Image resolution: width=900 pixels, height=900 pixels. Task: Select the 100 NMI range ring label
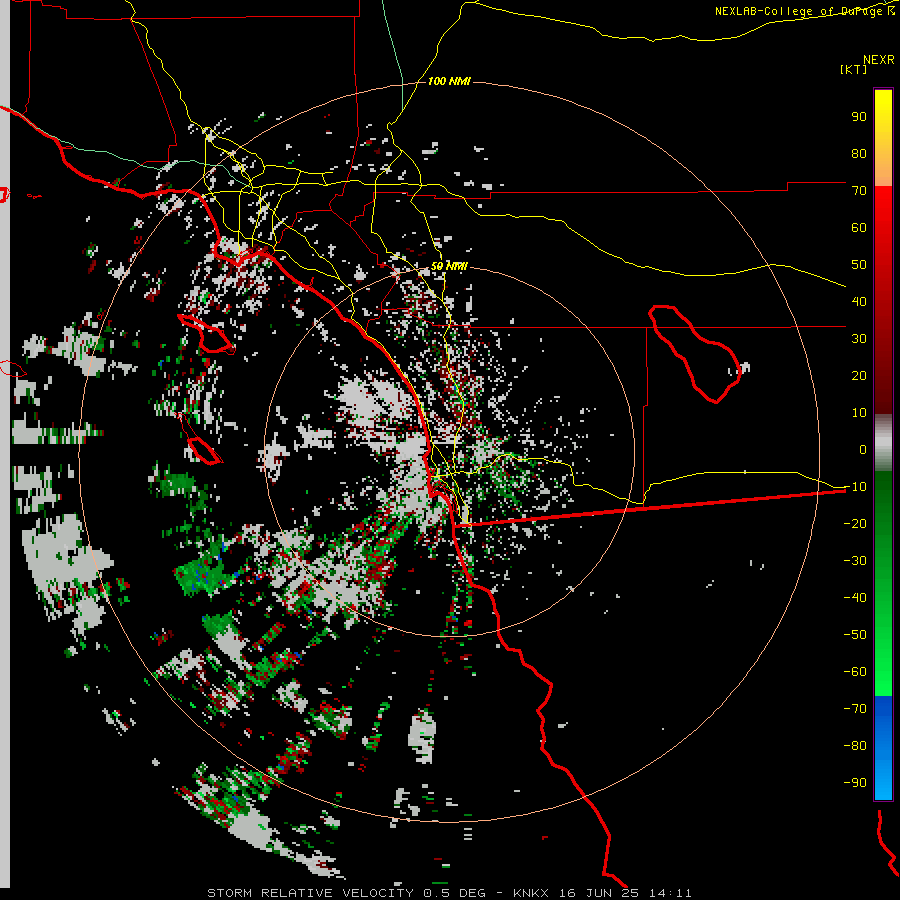click(449, 81)
